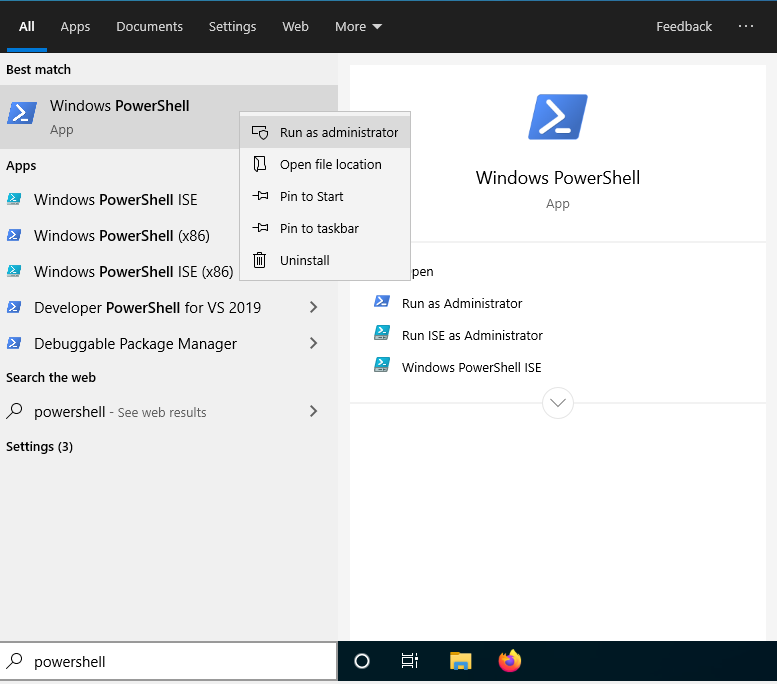
Task: Click the large PowerShell icon in preview pane
Action: (557, 118)
